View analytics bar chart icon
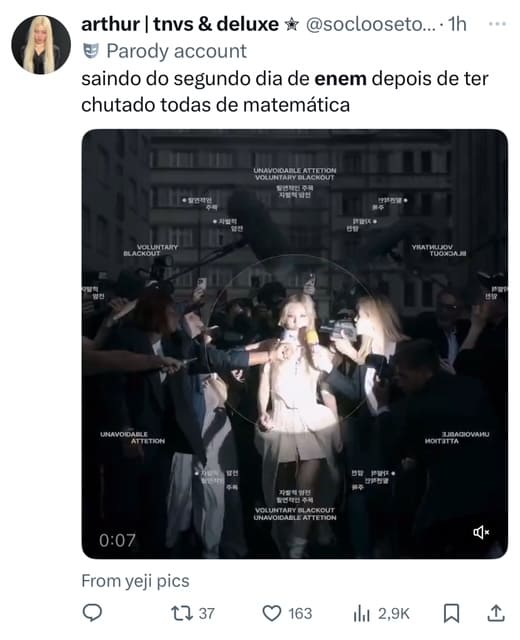Image resolution: width=520 pixels, height=640 pixels. (362, 613)
